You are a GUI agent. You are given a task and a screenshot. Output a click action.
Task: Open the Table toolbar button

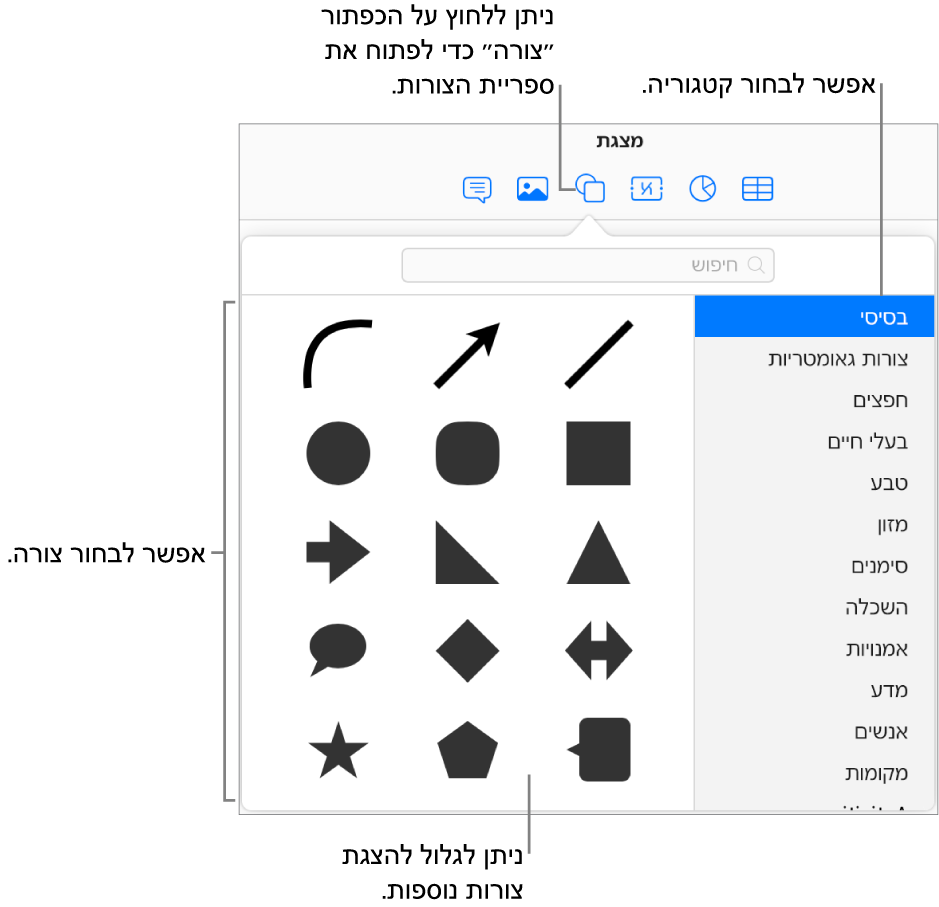[x=757, y=189]
